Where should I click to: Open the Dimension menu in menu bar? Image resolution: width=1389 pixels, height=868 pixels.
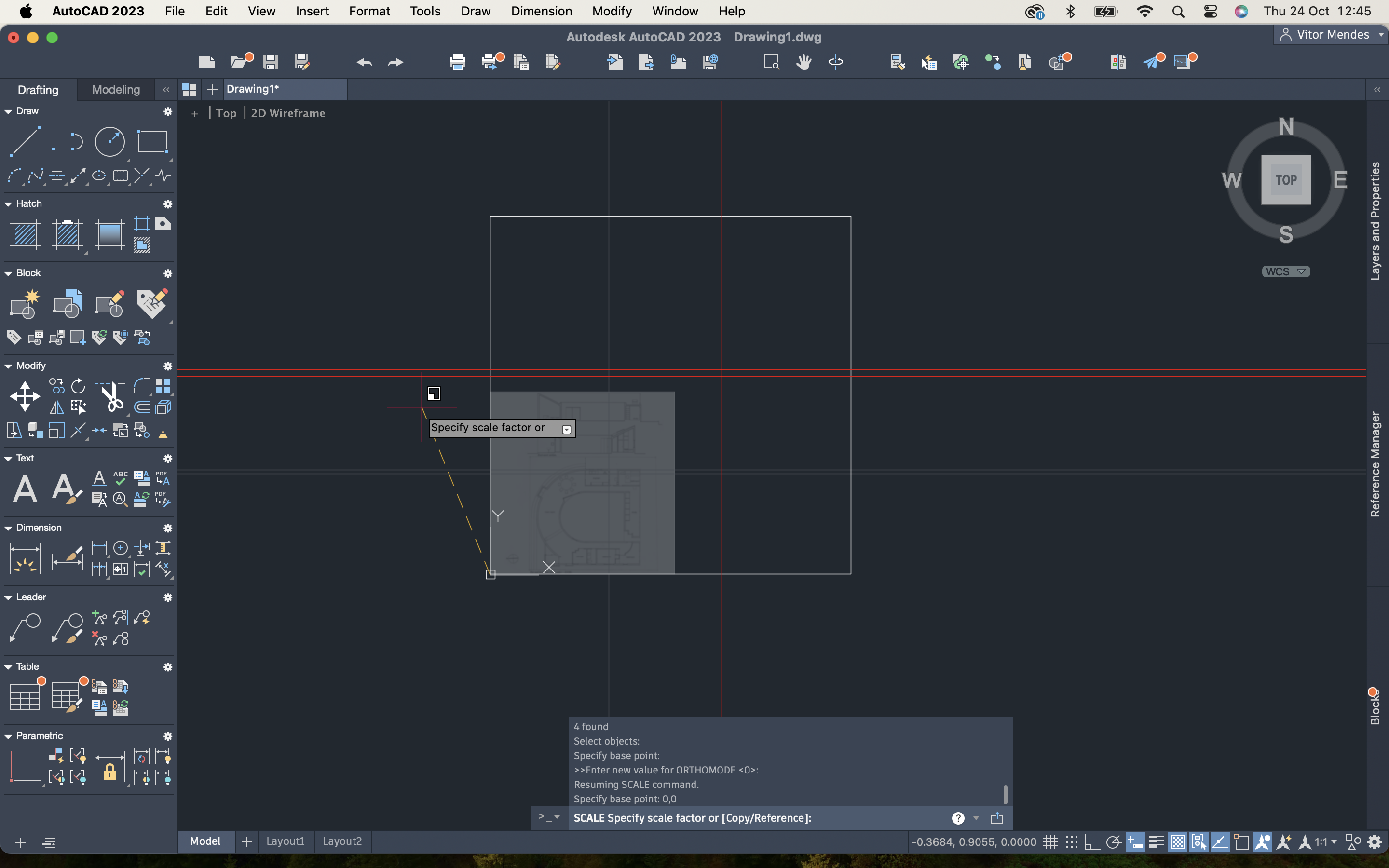pyautogui.click(x=541, y=11)
